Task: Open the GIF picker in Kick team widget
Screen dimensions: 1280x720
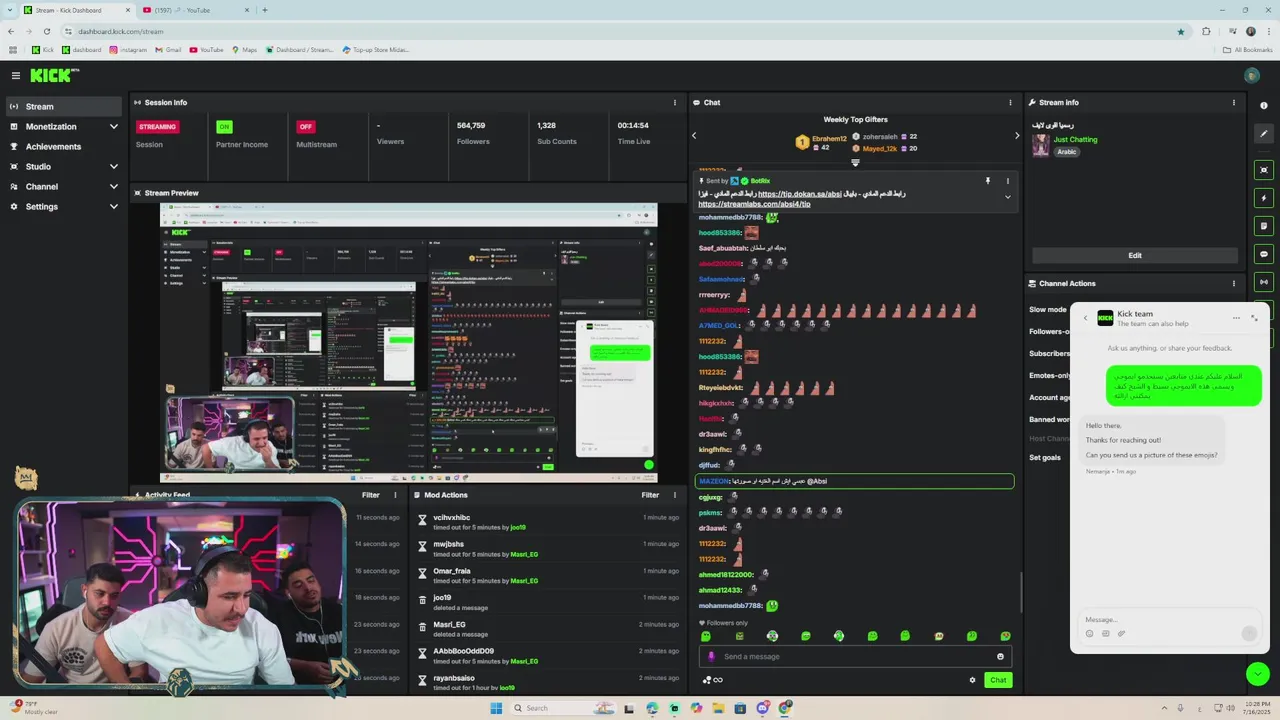Action: [1105, 633]
